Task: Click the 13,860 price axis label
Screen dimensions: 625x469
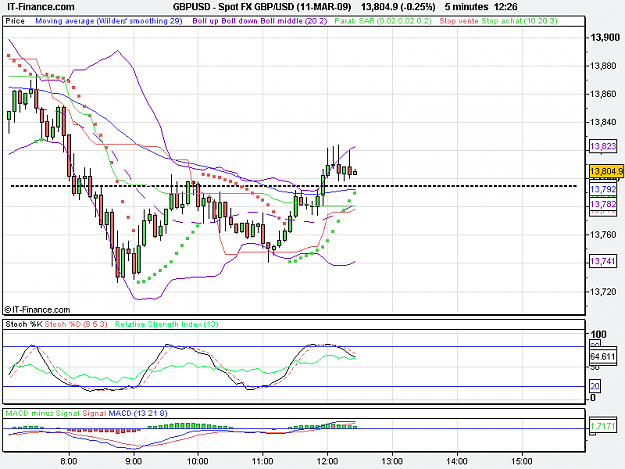Action: [603, 94]
